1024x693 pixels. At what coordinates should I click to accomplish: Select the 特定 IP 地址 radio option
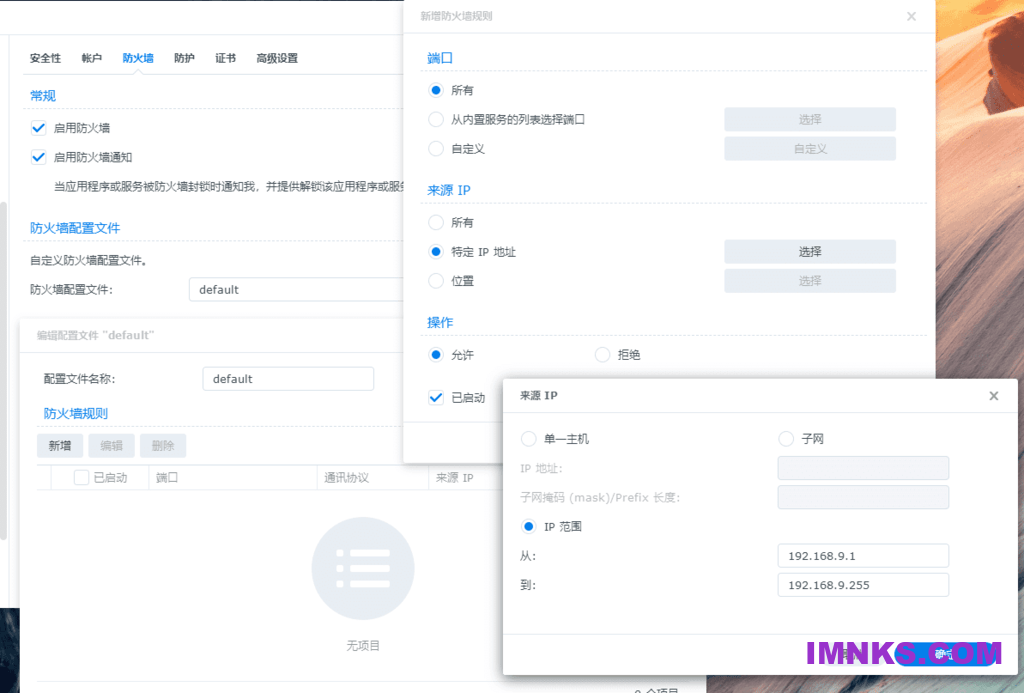[x=436, y=251]
